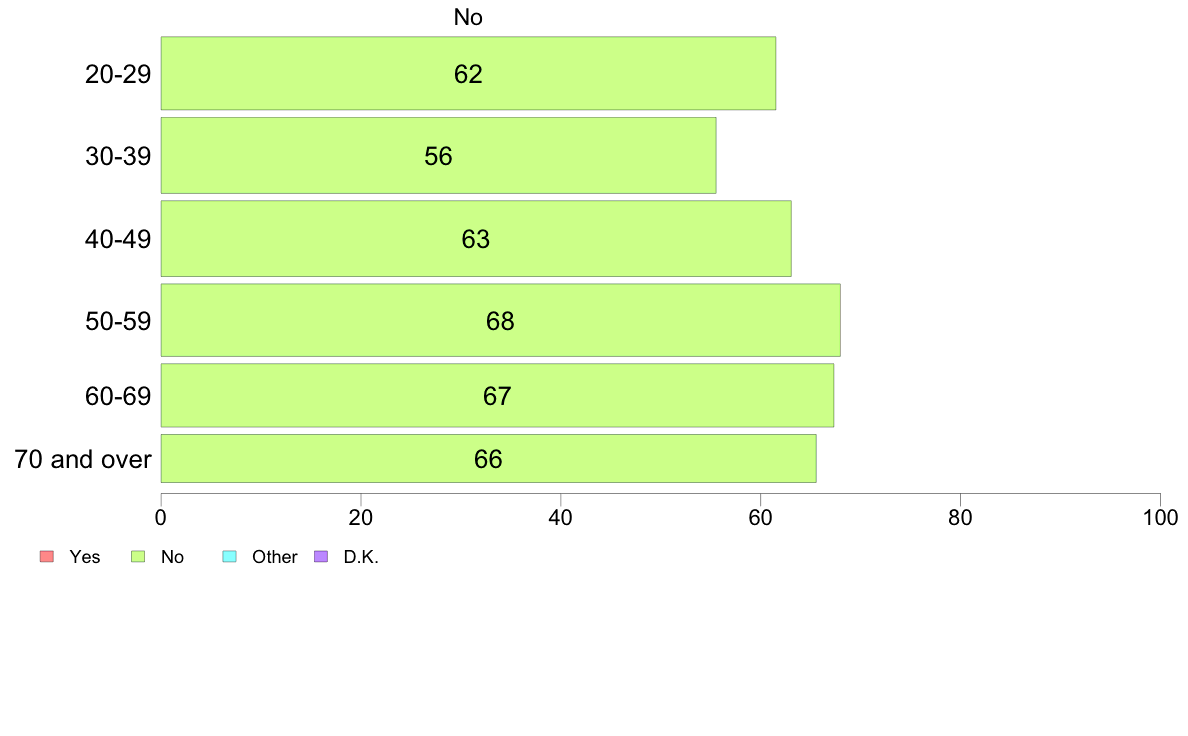Select the 60-69 bar showing 67

pyautogui.click(x=497, y=396)
